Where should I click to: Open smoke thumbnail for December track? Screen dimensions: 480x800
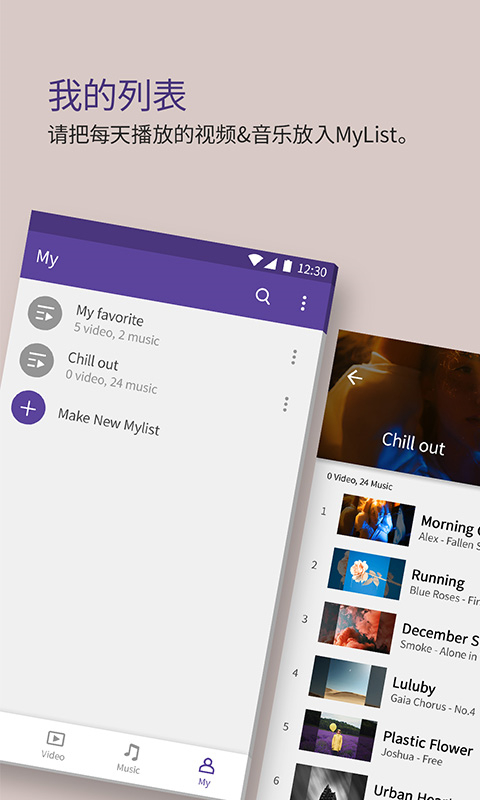tap(357, 628)
